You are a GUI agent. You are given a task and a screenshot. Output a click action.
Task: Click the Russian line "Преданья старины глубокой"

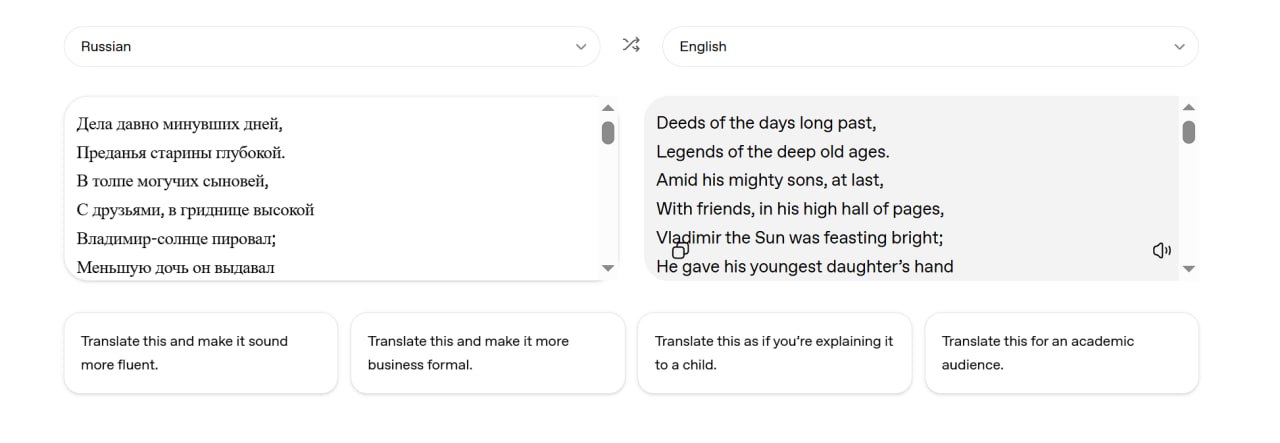pyautogui.click(x=181, y=153)
